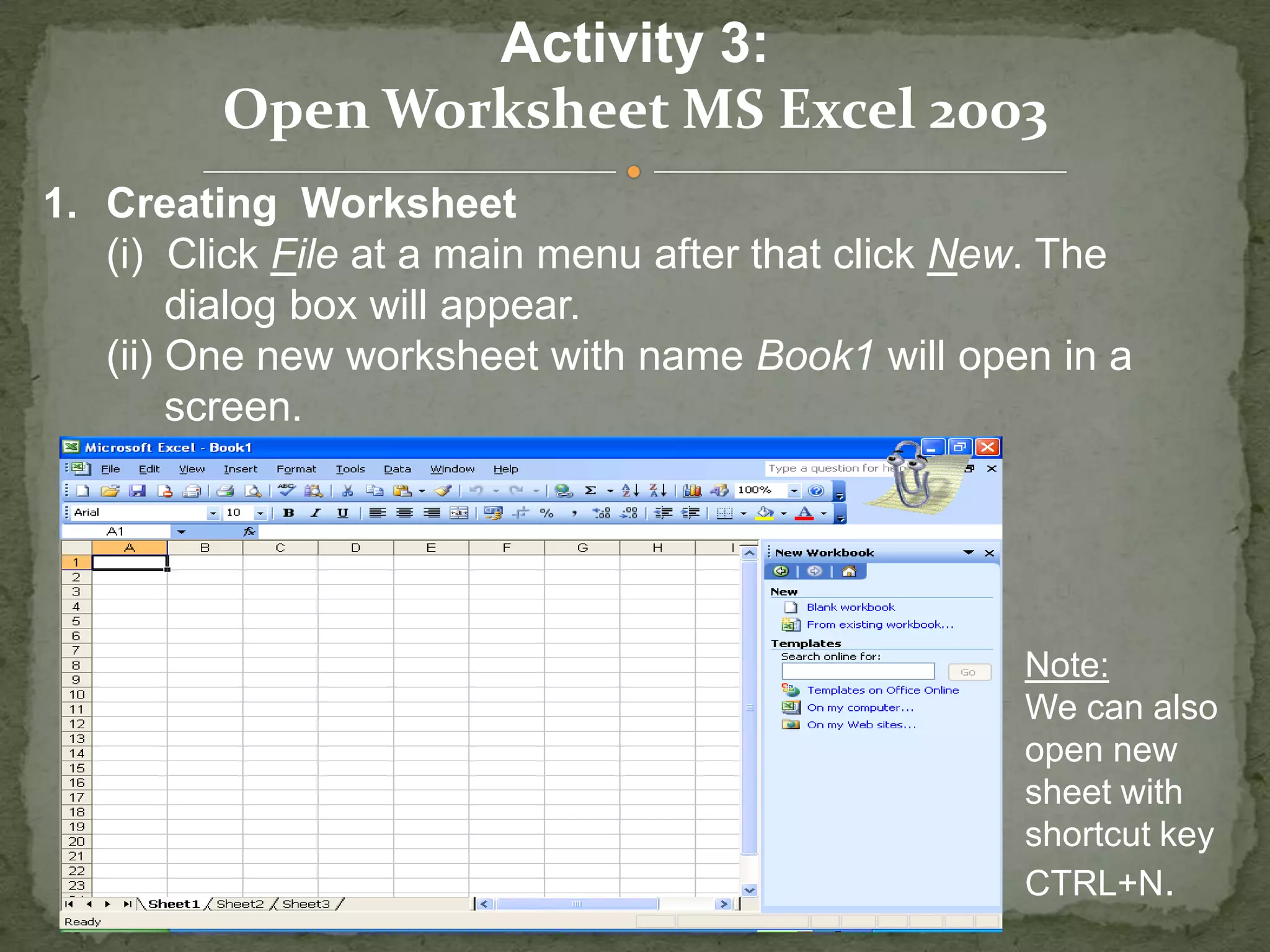Switch to the Sheet2 tab

coord(240,904)
